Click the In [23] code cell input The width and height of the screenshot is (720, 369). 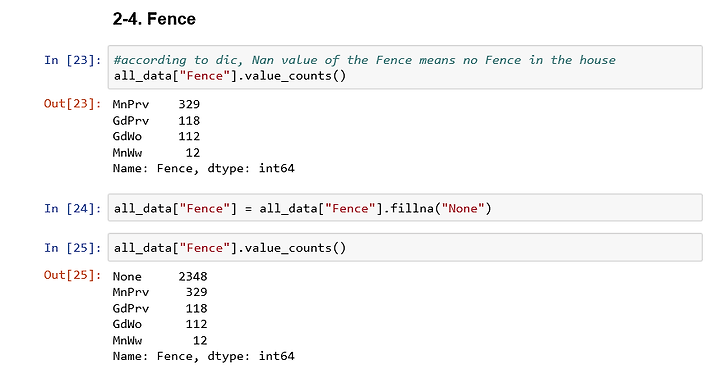[405, 67]
